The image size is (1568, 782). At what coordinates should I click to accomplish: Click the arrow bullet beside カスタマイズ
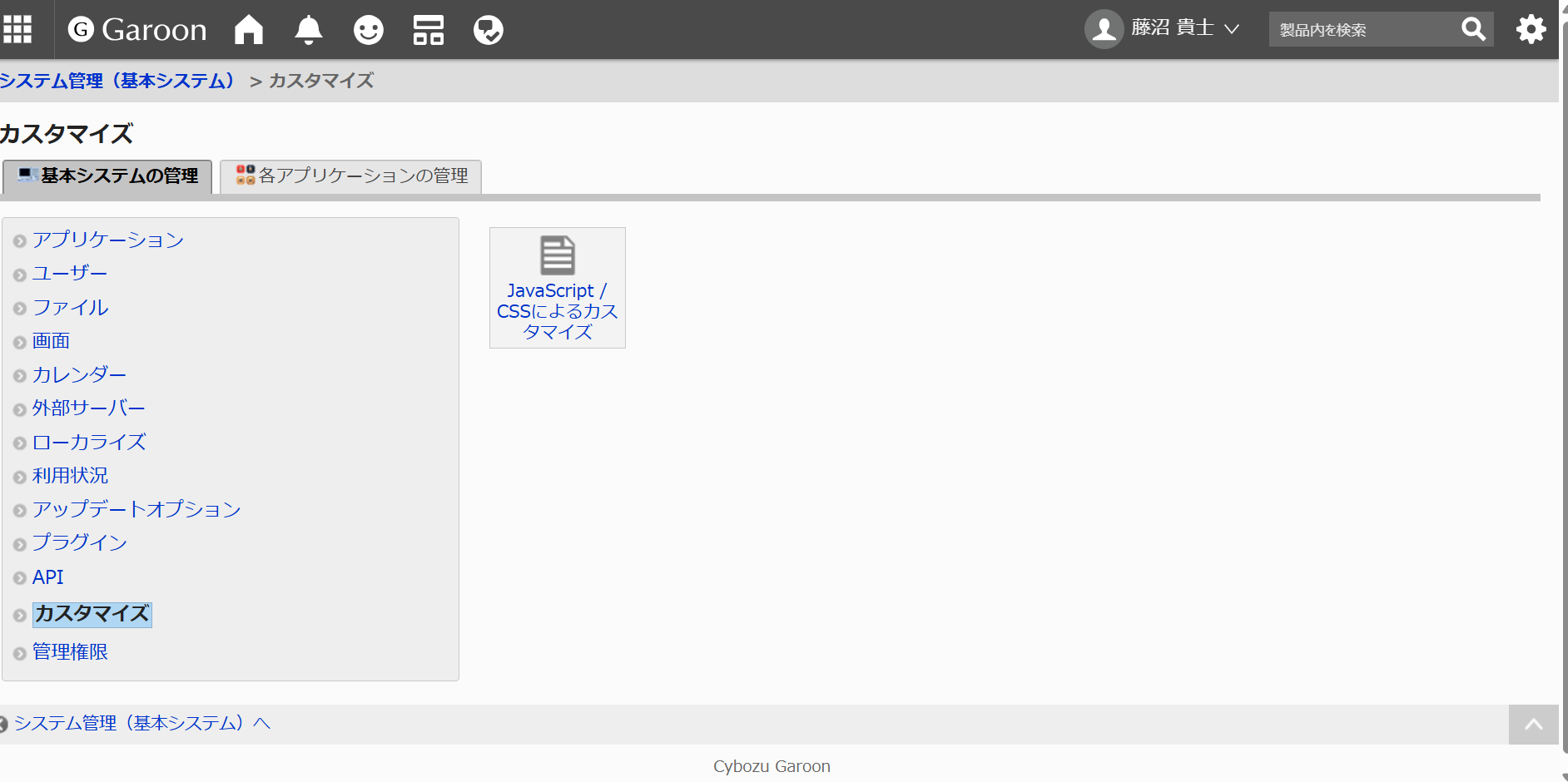coord(20,616)
